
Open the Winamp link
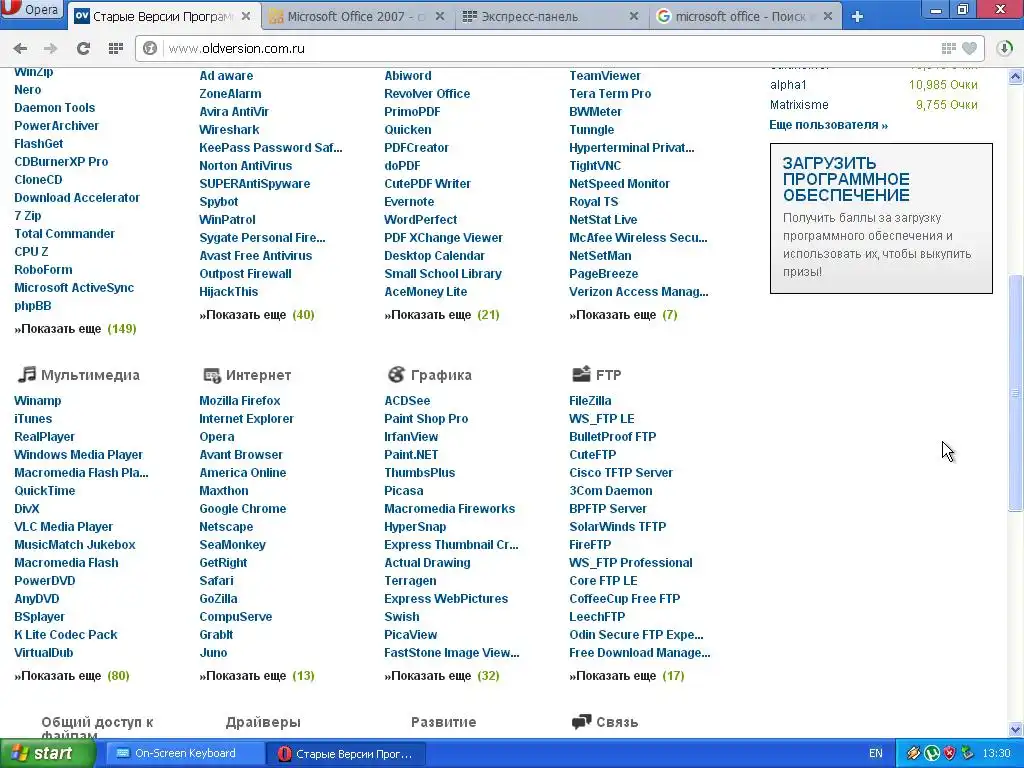pos(37,401)
